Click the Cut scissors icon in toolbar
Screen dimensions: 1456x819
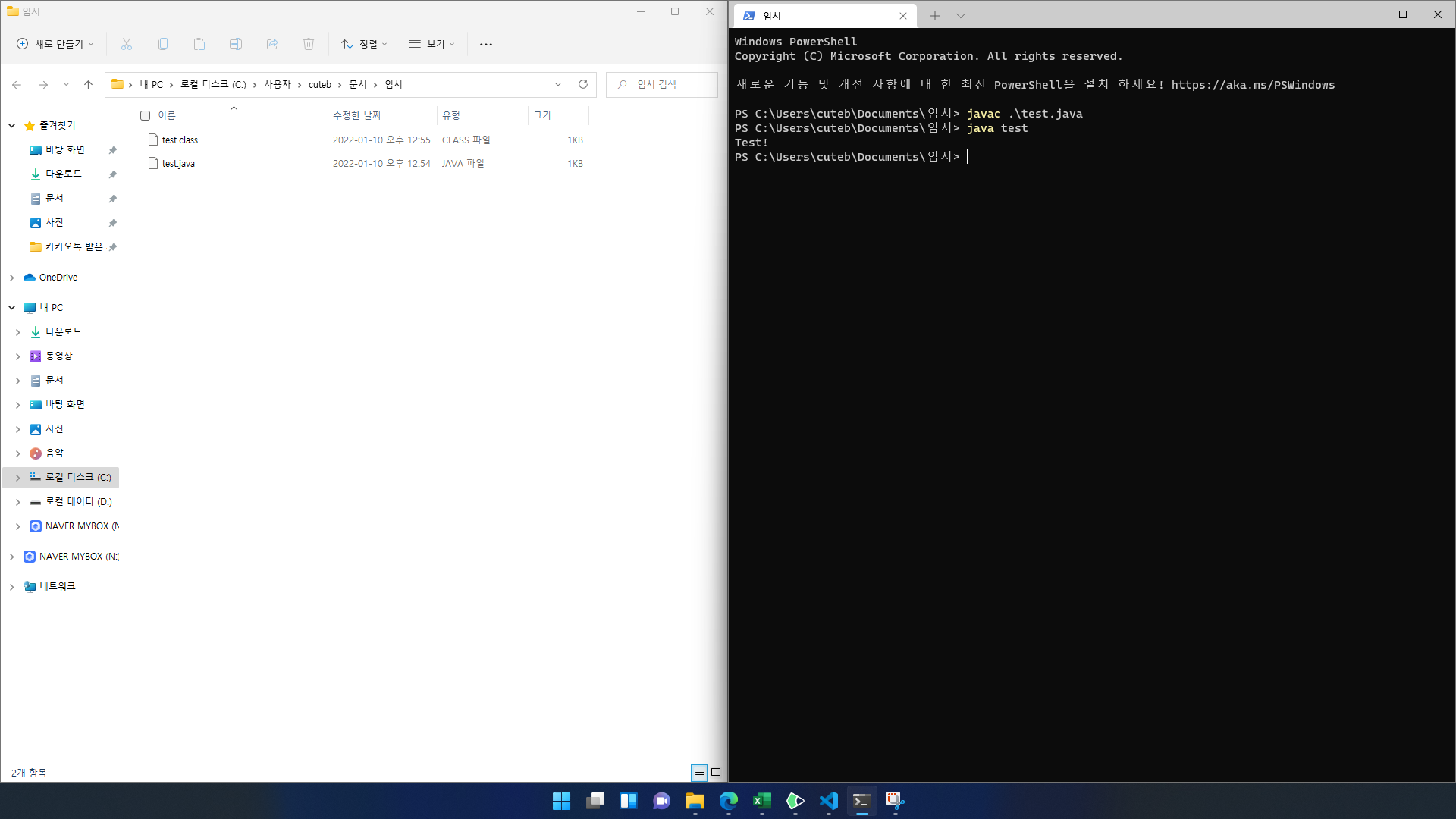127,44
